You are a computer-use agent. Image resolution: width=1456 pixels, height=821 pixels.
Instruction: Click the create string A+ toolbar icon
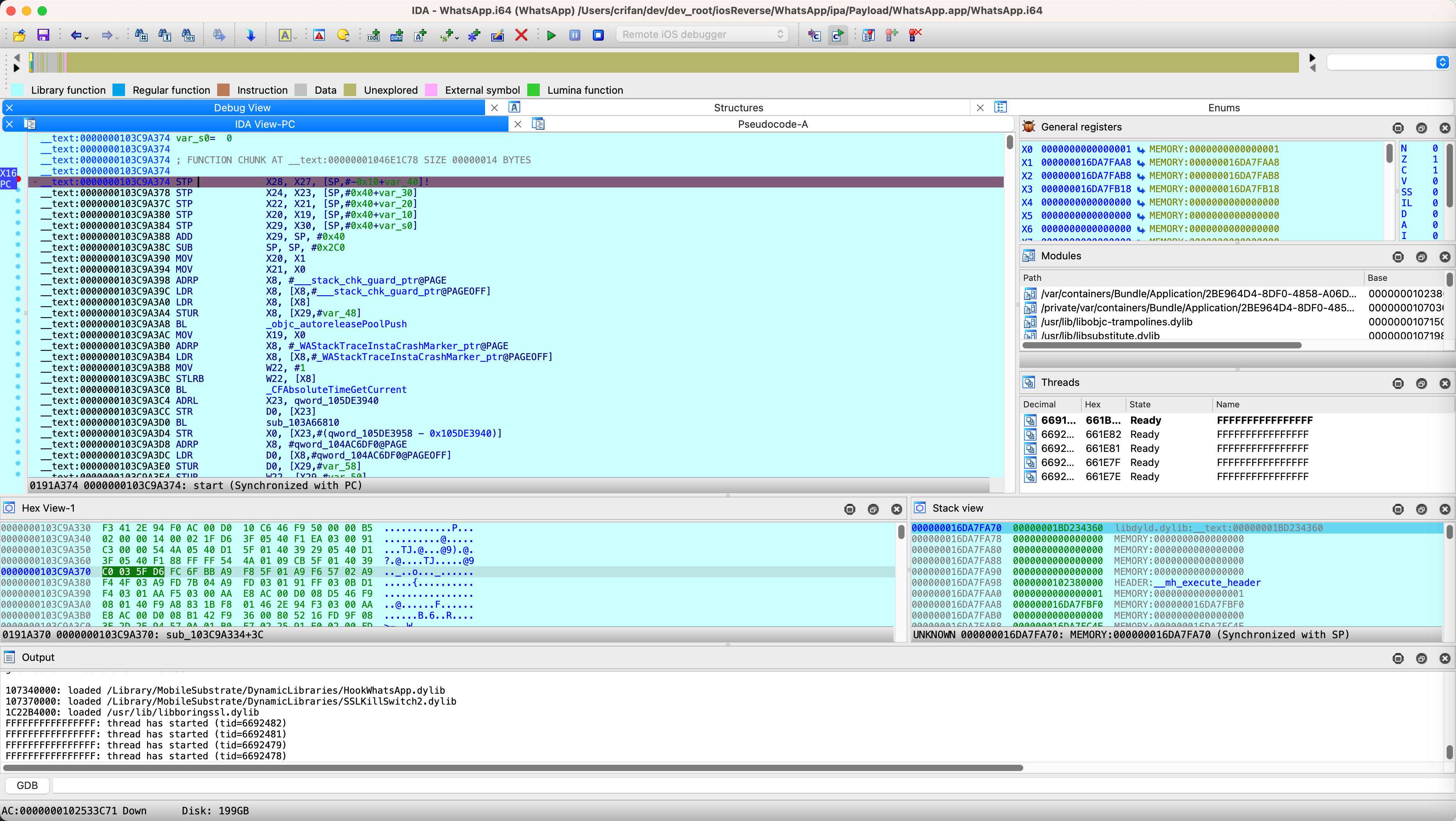pos(421,35)
